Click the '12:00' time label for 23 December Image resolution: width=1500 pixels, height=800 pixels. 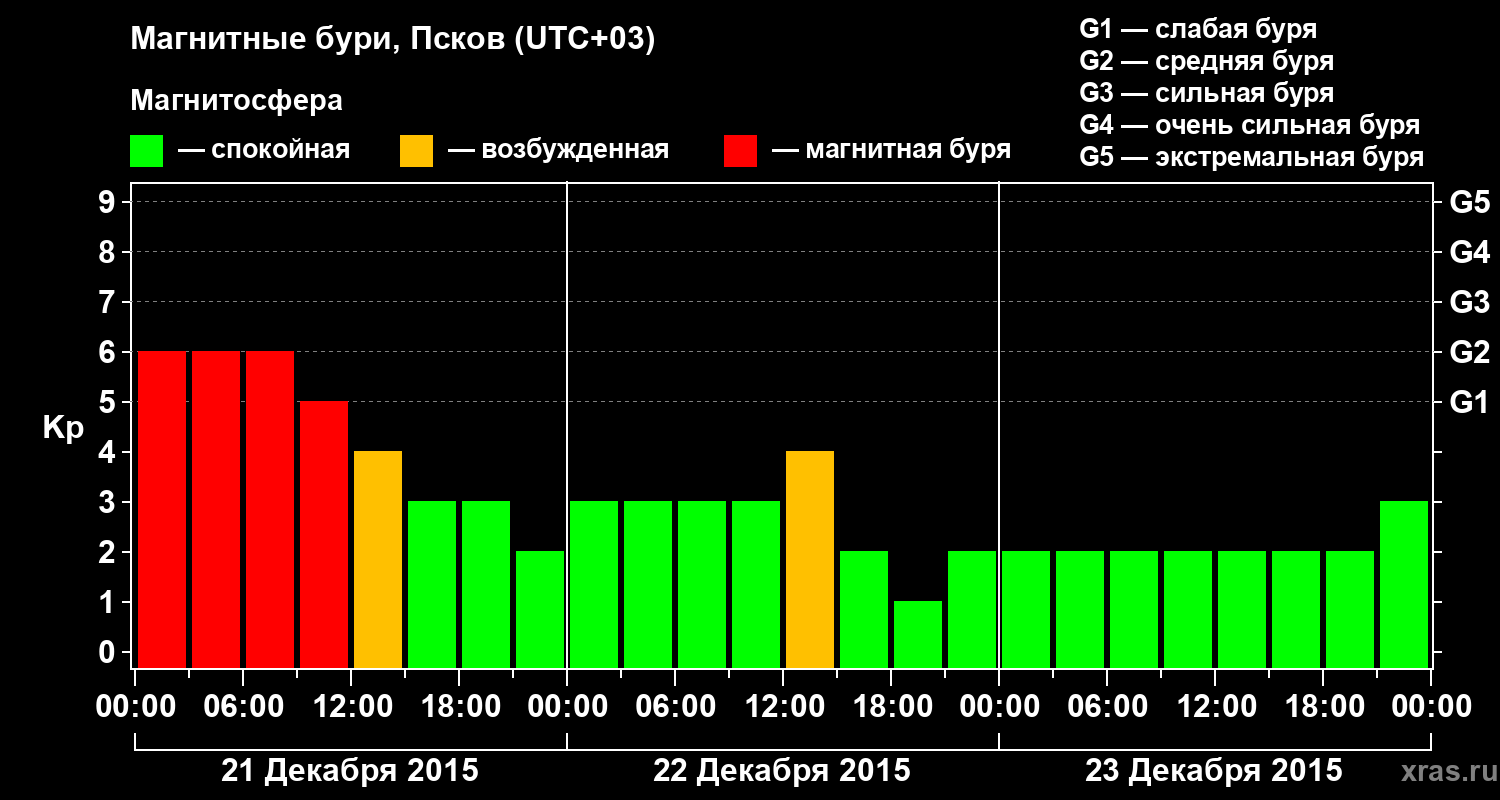pyautogui.click(x=1215, y=707)
